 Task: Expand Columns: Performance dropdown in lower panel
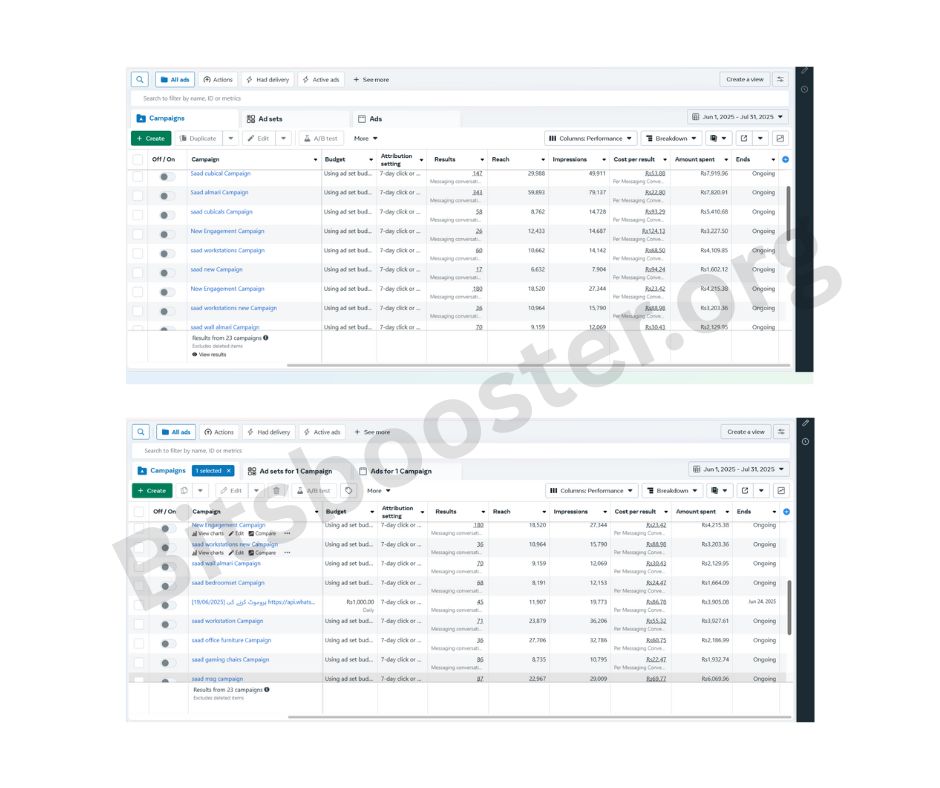[592, 491]
